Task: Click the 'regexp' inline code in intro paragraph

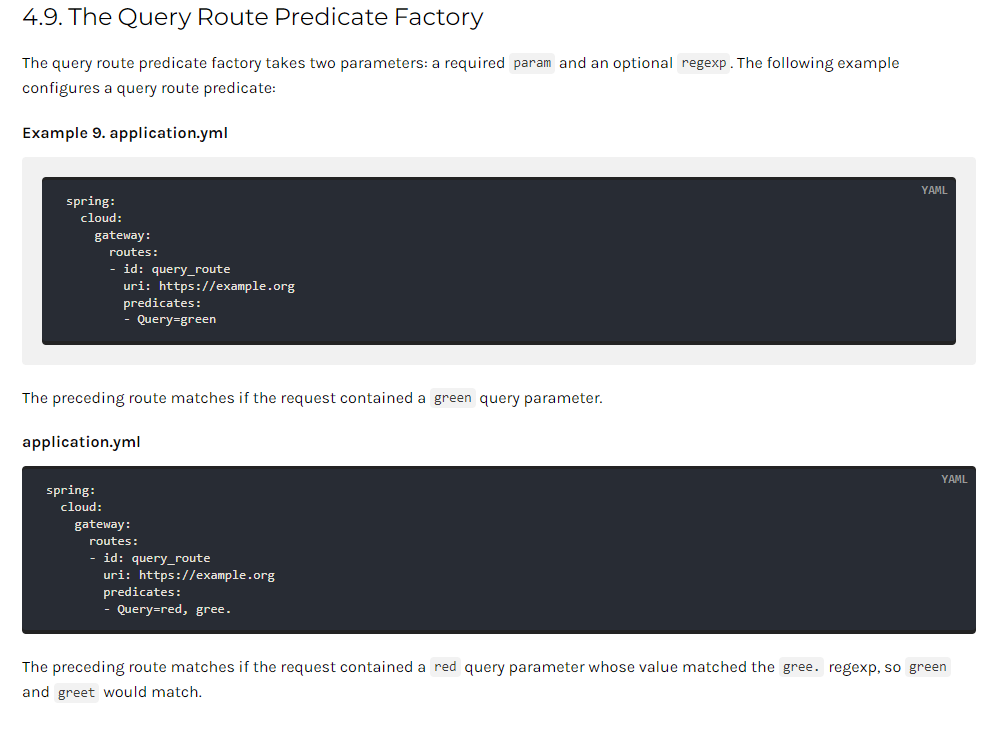Action: 703,63
